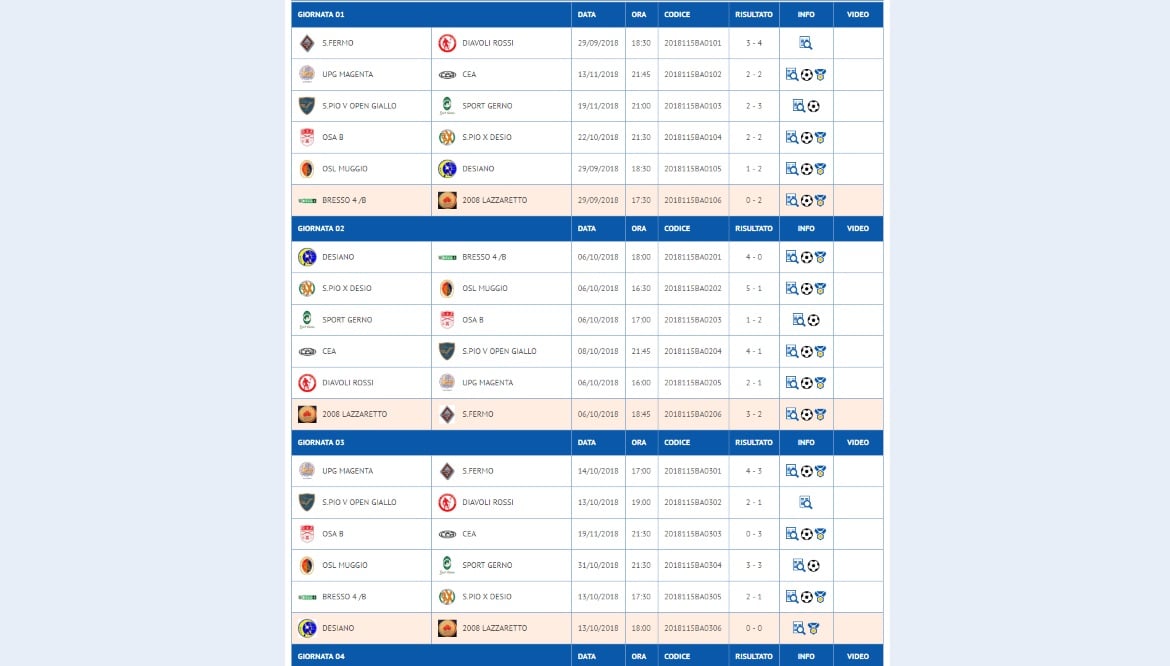1170x666 pixels.
Task: Click medal icon for OSA B vs S.Pio X Desio
Action: (x=820, y=137)
